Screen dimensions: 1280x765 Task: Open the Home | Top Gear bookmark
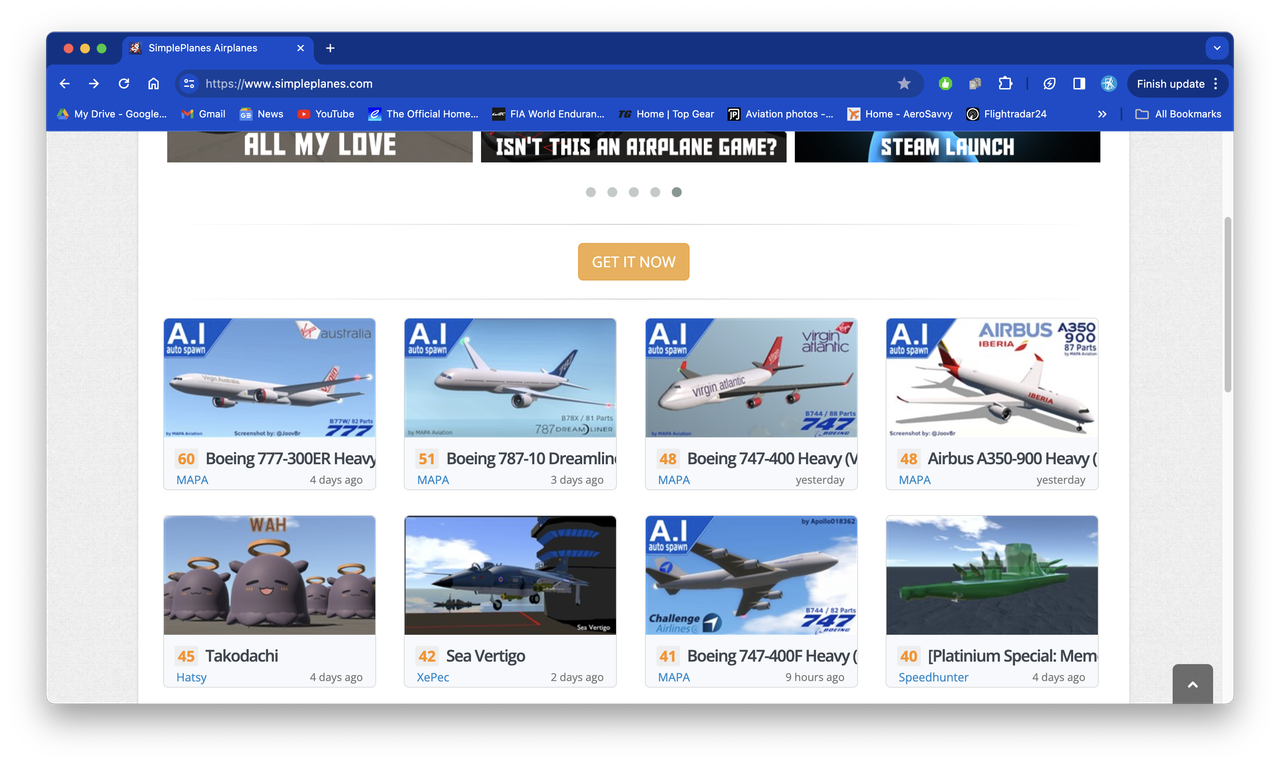point(666,114)
